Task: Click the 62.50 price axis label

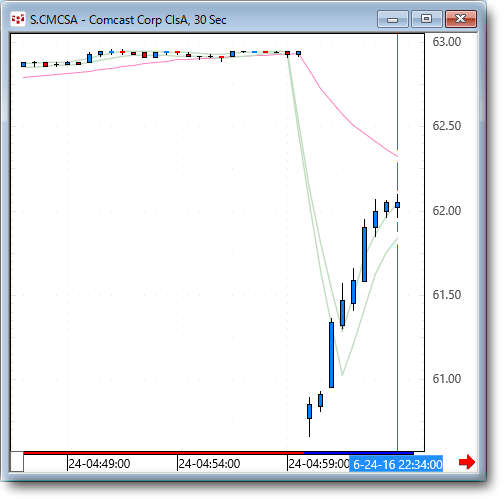Action: 446,126
